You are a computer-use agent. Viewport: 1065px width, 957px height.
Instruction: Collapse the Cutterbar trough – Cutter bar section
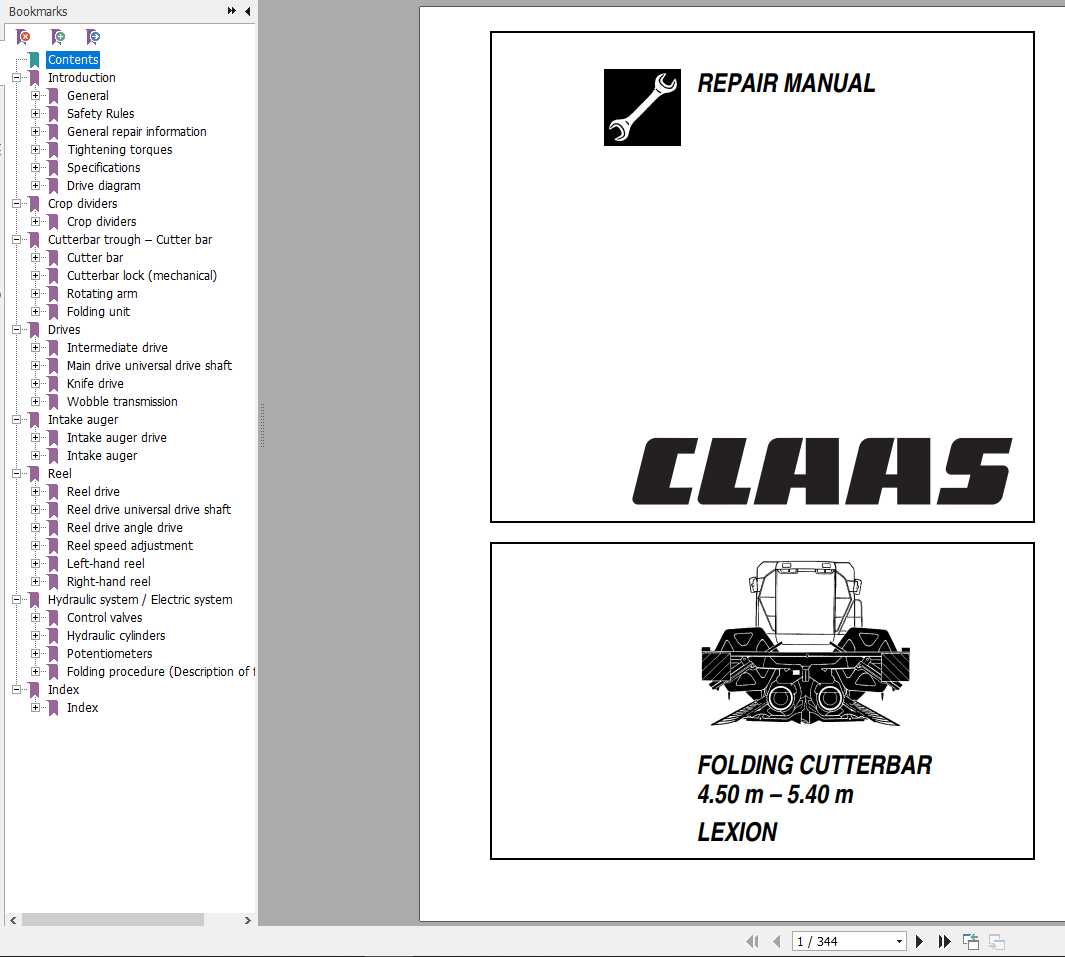(16, 240)
